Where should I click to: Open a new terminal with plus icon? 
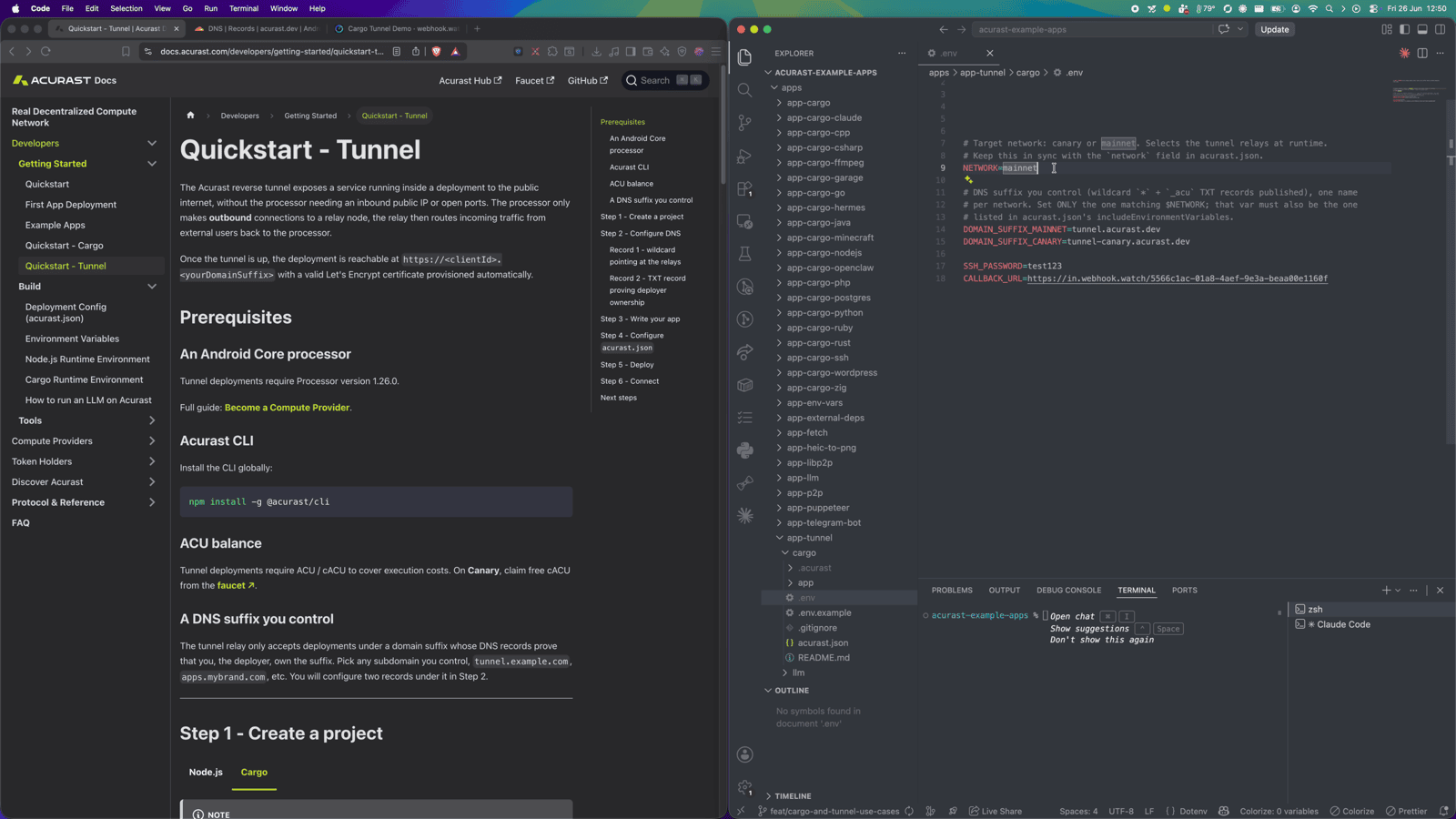coord(1386,591)
